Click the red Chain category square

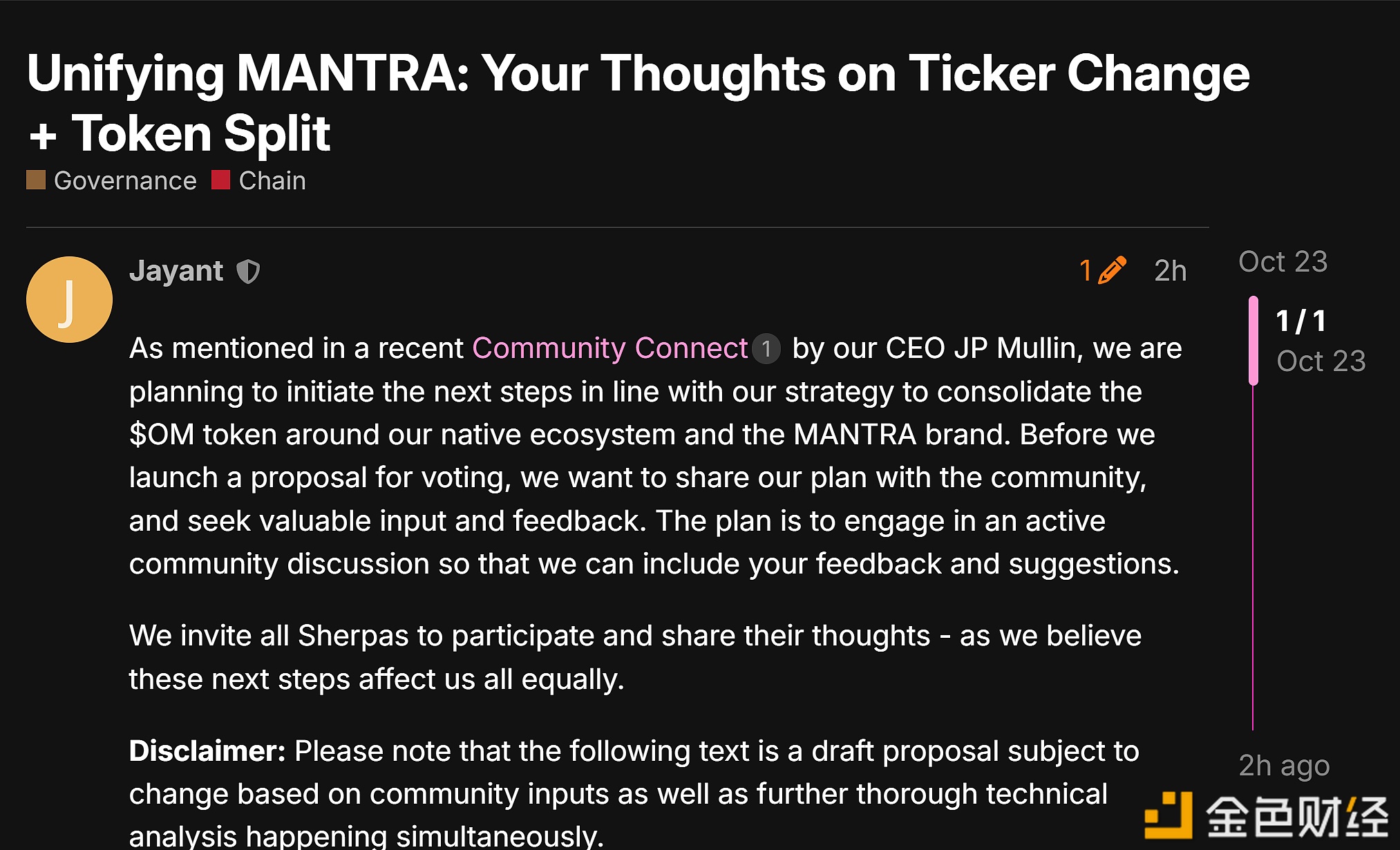pos(220,180)
